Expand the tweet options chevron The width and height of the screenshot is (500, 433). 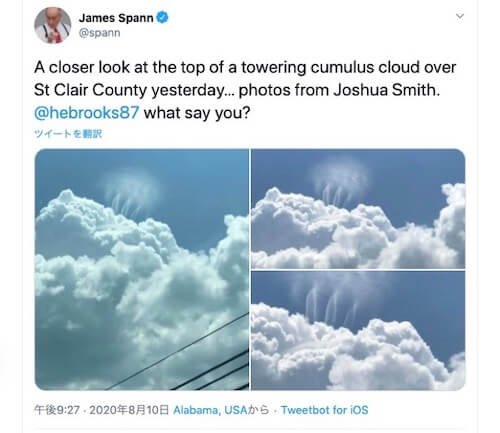(460, 16)
